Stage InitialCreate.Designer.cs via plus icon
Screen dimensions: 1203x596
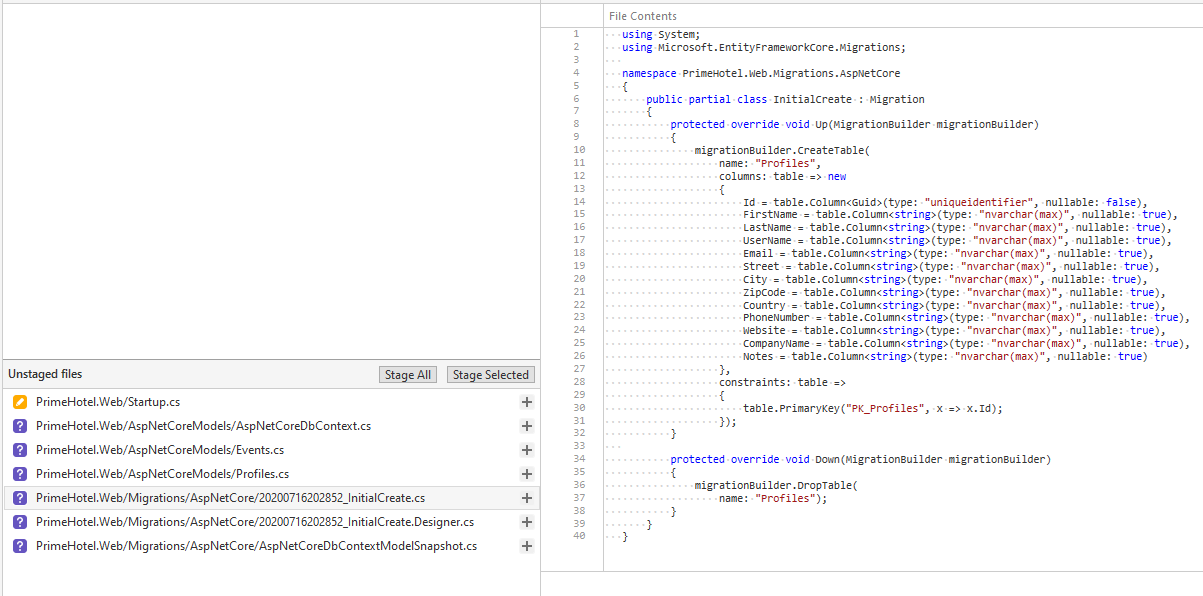tap(527, 522)
